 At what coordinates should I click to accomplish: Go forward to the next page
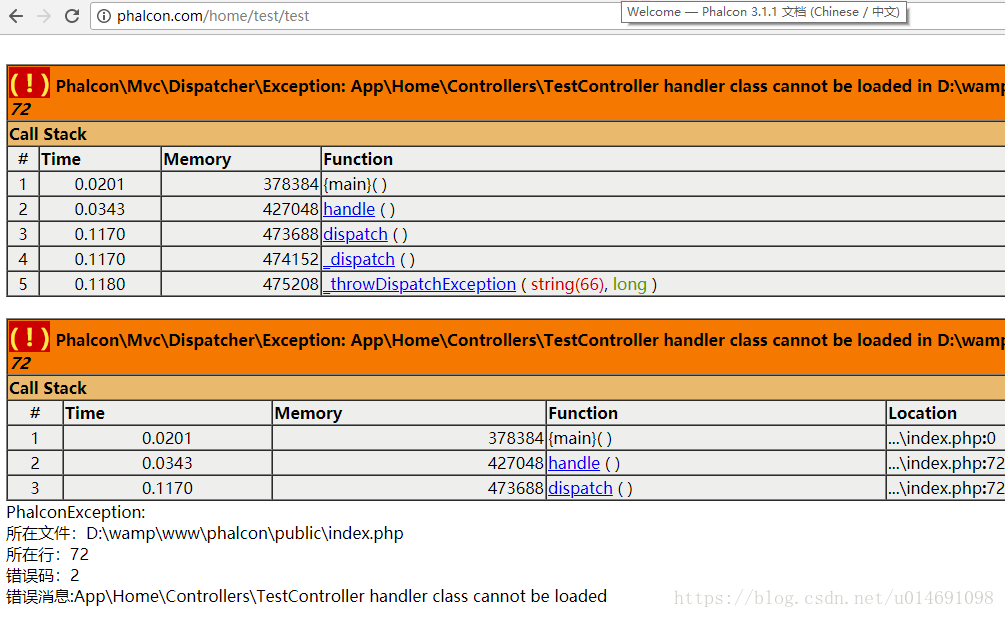(44, 16)
